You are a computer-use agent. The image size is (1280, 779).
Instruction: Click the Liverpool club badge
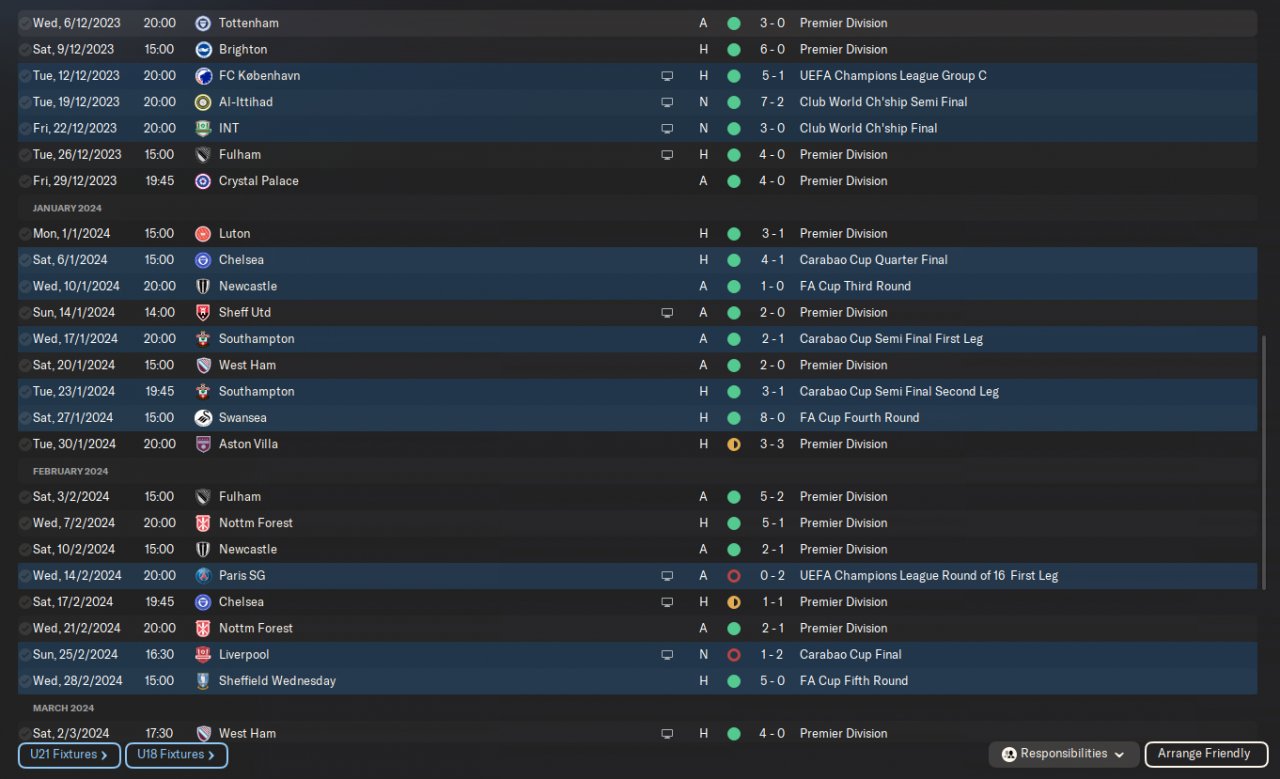[203, 655]
